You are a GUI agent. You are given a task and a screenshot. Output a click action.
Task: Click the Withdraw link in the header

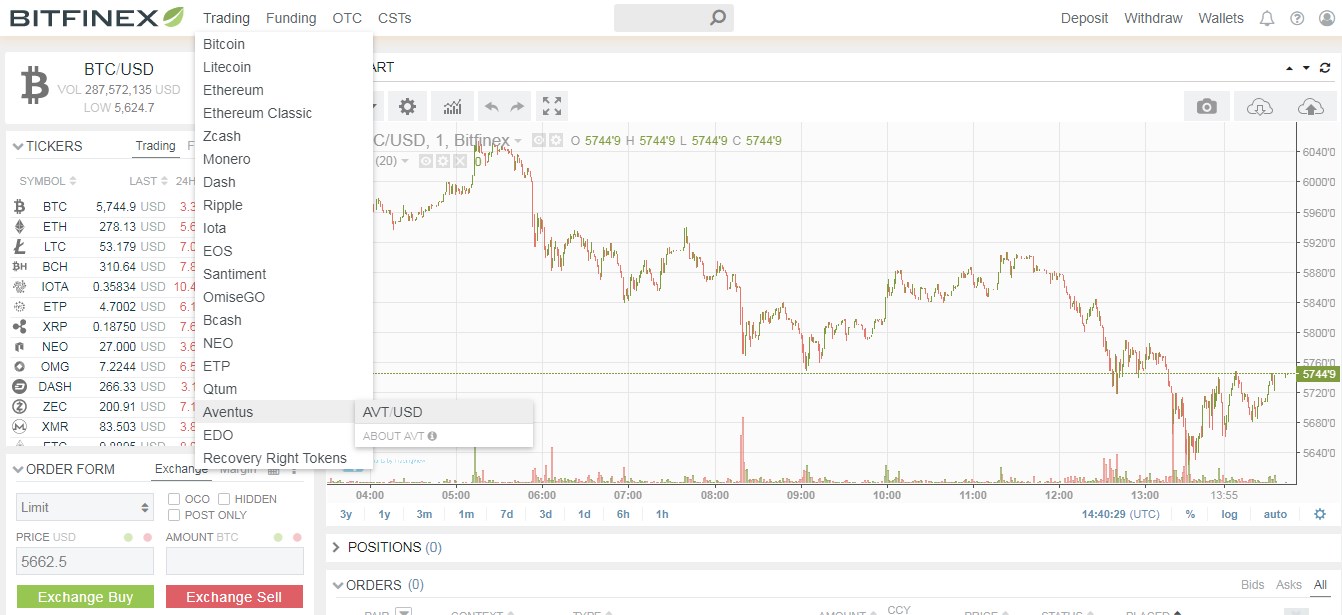click(x=1152, y=17)
